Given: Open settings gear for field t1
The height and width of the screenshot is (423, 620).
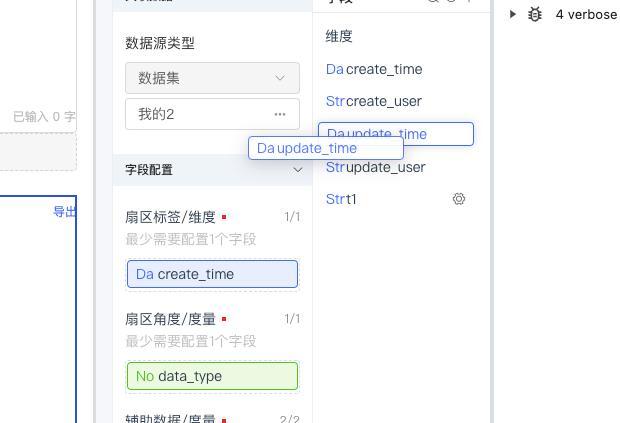Looking at the screenshot, I should click(459, 199).
